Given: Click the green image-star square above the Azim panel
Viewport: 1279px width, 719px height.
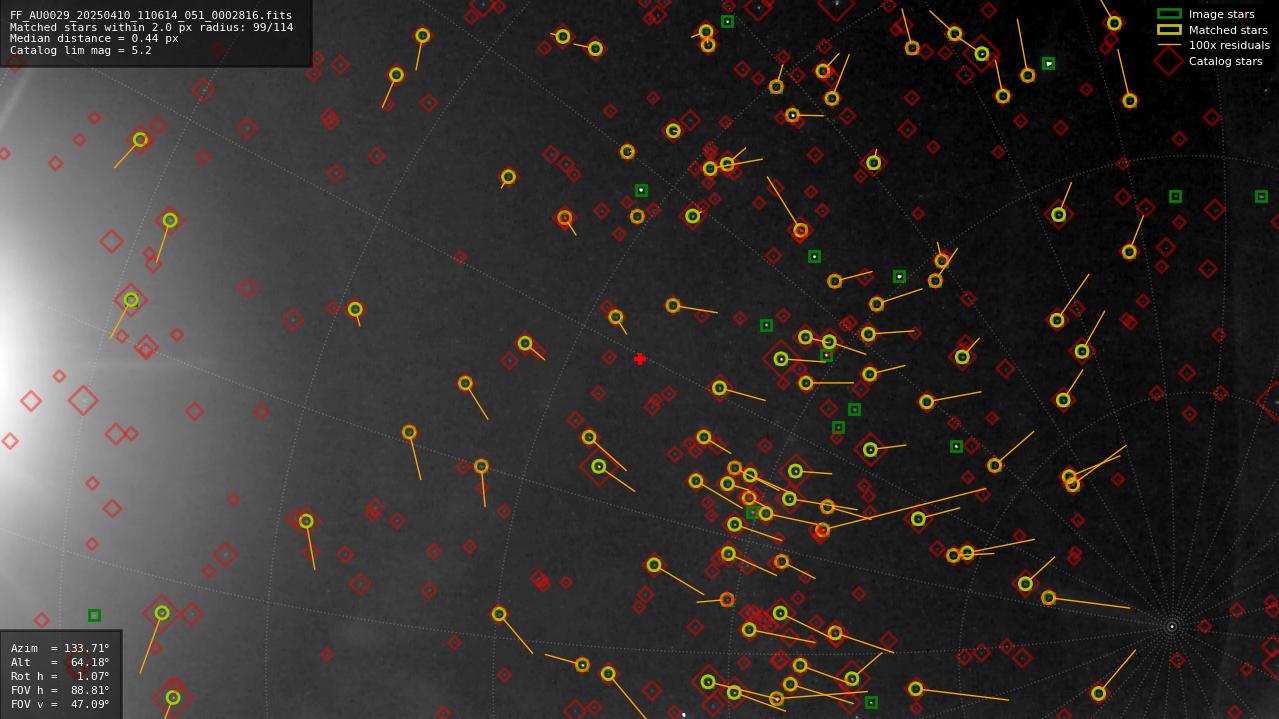Looking at the screenshot, I should [x=94, y=615].
